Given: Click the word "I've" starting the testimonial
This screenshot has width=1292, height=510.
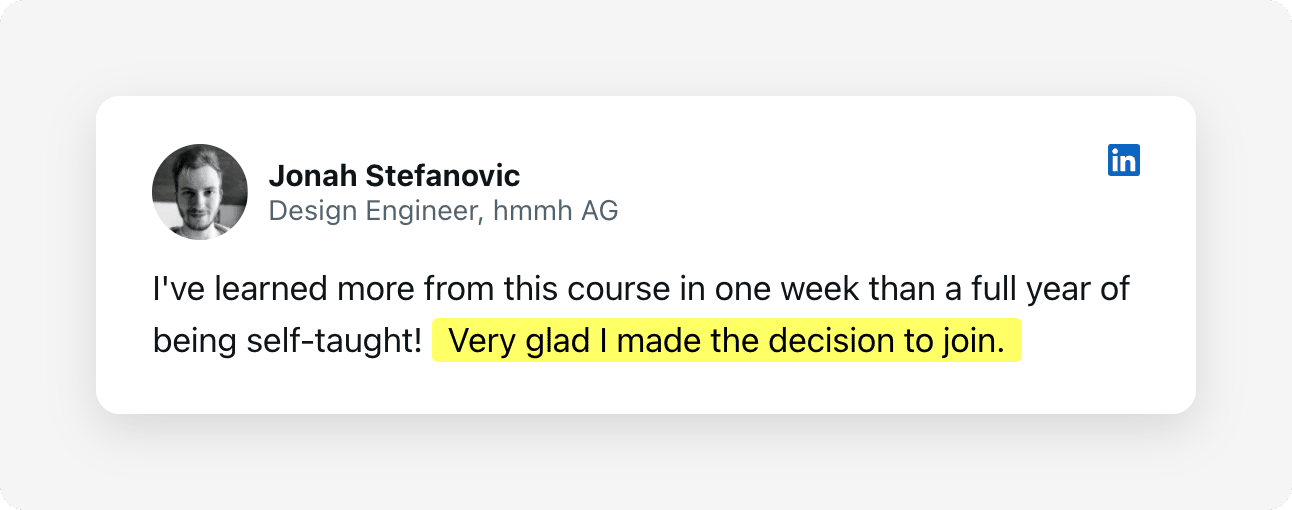Looking at the screenshot, I should pos(175,290).
